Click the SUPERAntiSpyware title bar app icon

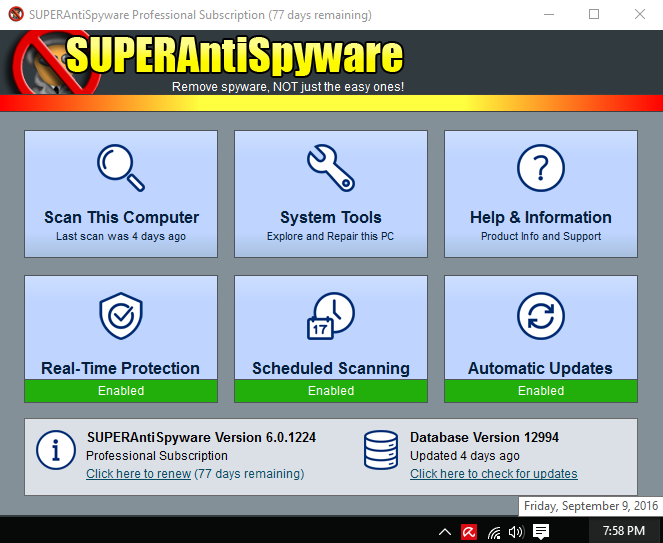16,14
